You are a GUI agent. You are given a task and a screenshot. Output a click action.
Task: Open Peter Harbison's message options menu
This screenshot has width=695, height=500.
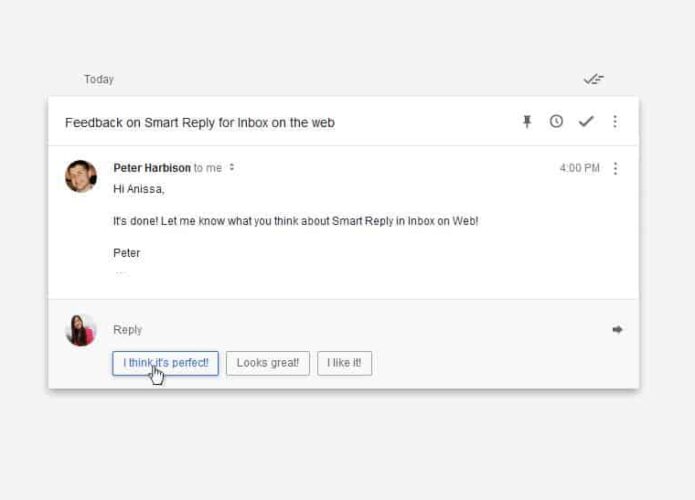615,168
